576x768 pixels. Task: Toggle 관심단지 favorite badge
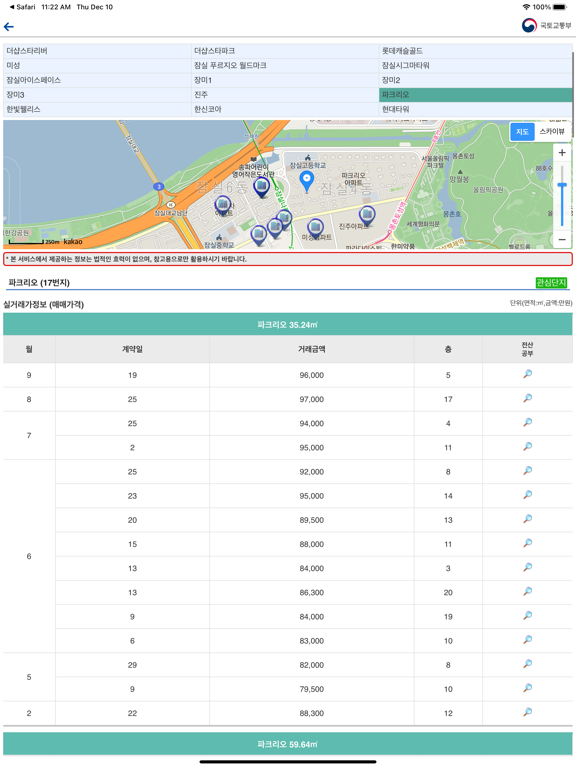(x=551, y=283)
